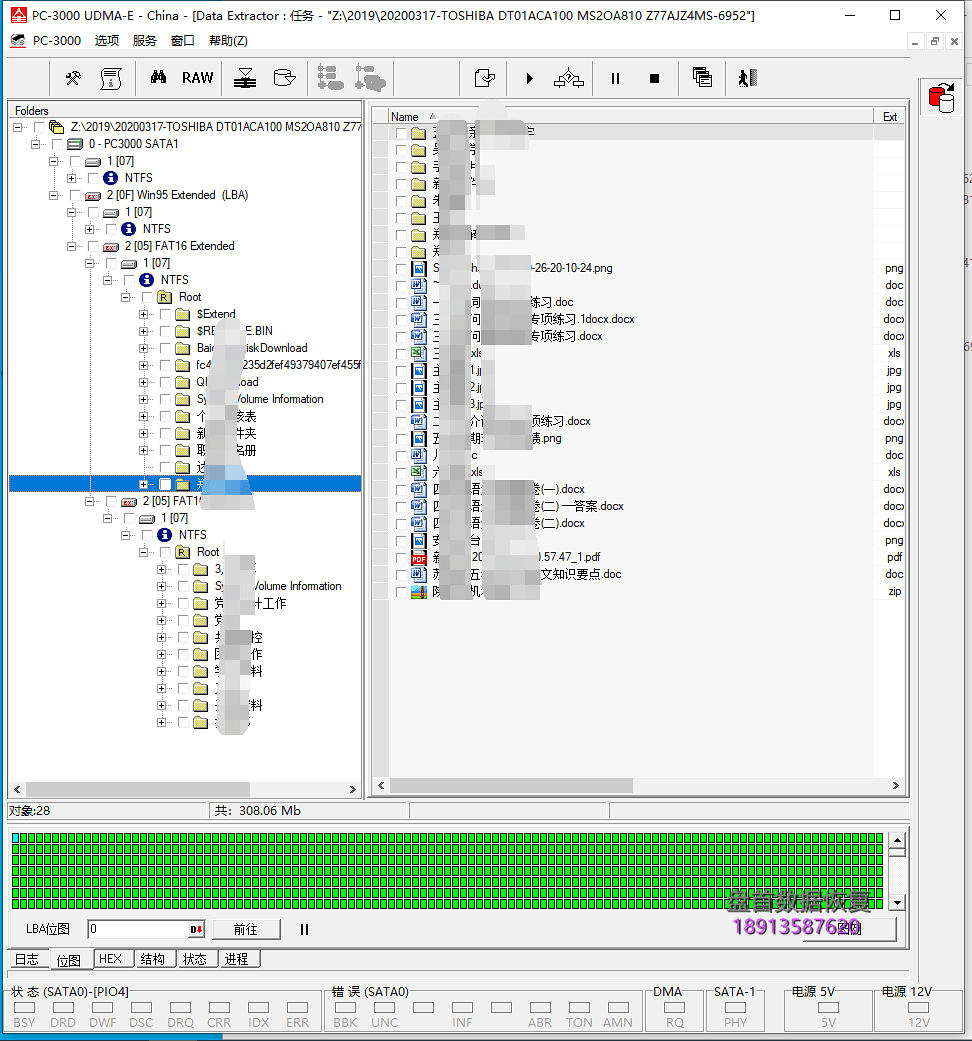
Task: Click the 前往 button
Action: pyautogui.click(x=246, y=929)
